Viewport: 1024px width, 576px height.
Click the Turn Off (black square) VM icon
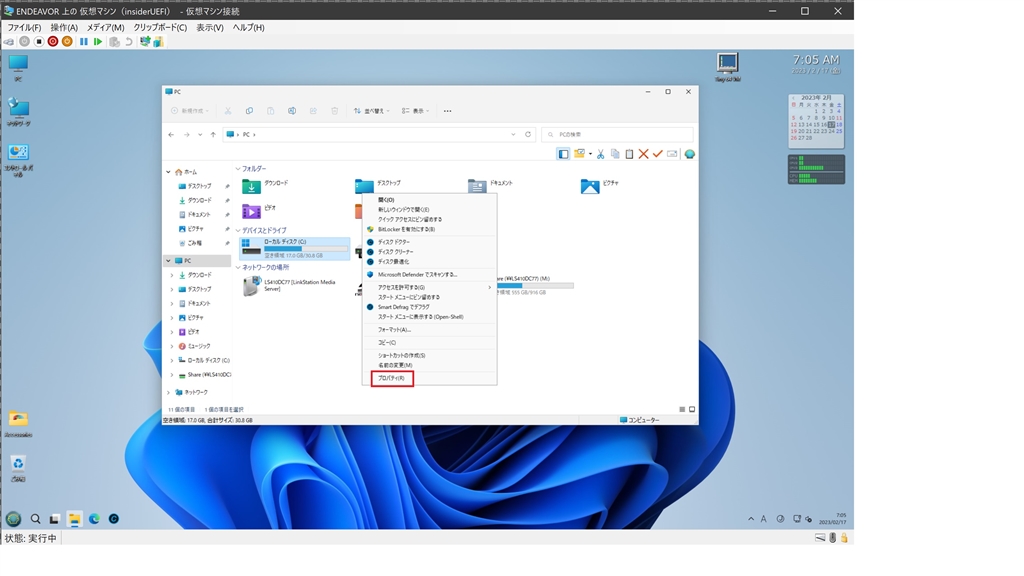pos(39,42)
